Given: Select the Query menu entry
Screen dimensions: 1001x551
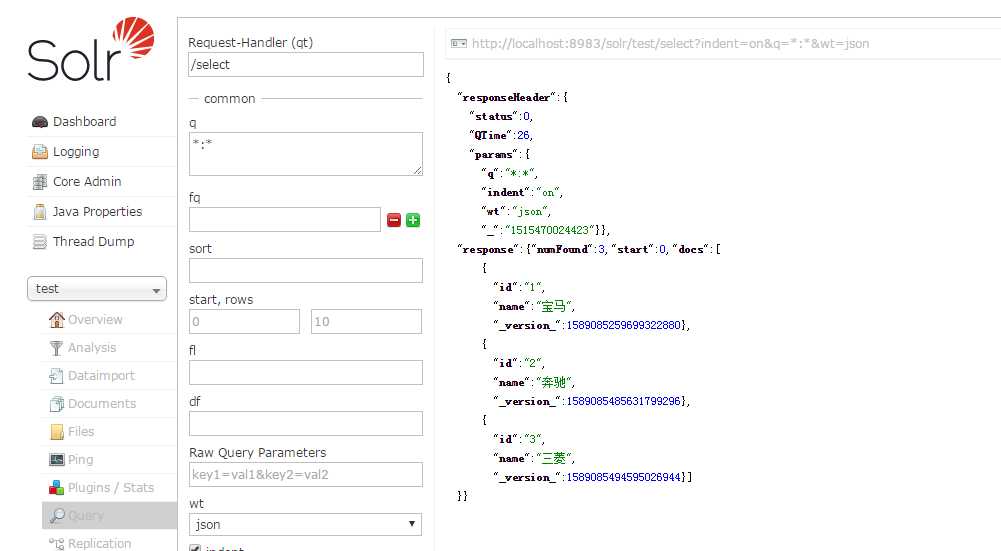Looking at the screenshot, I should click(109, 515).
